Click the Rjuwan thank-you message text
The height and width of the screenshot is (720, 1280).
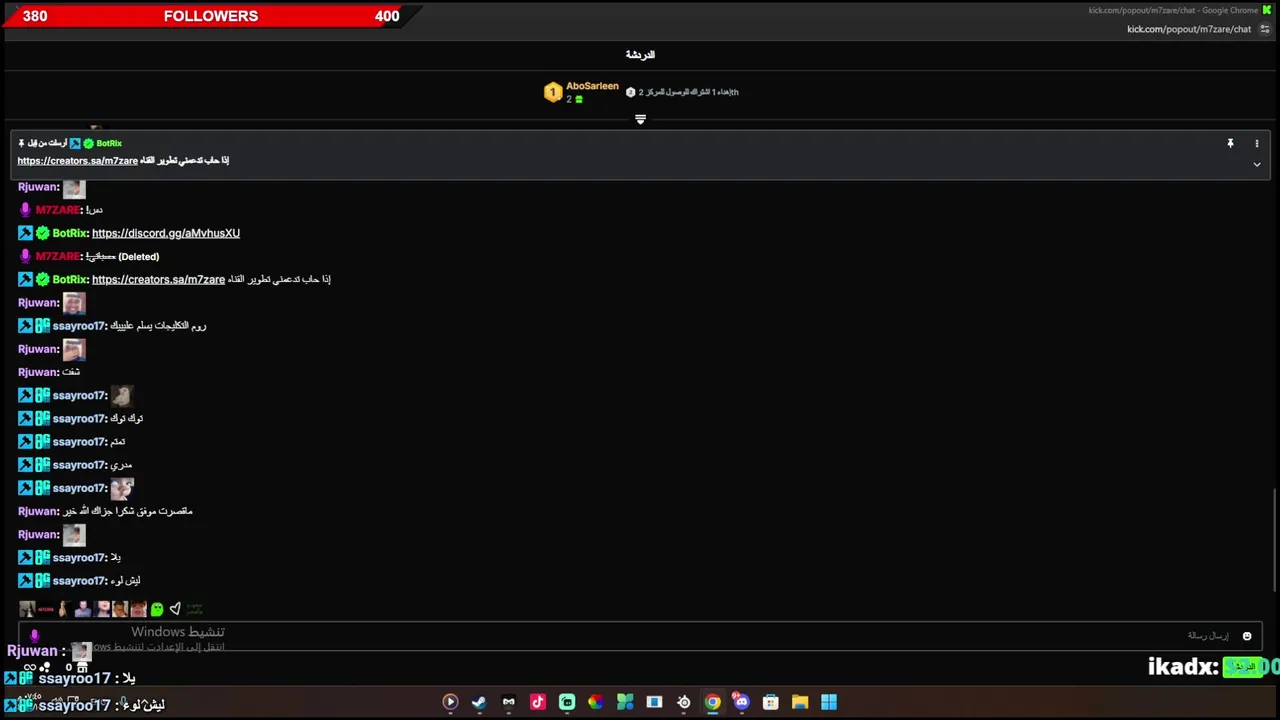click(128, 512)
